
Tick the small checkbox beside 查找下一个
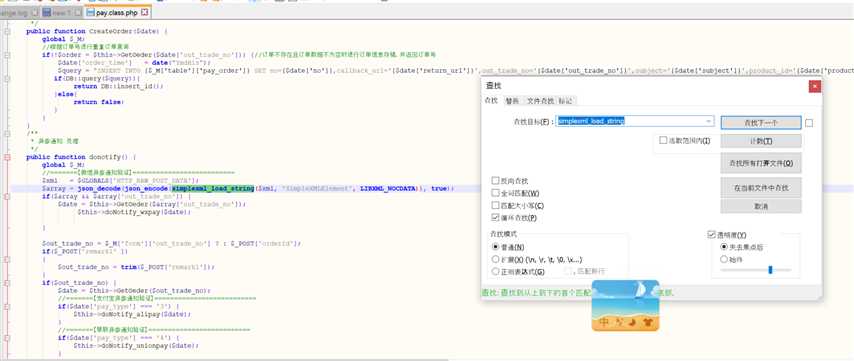809,123
